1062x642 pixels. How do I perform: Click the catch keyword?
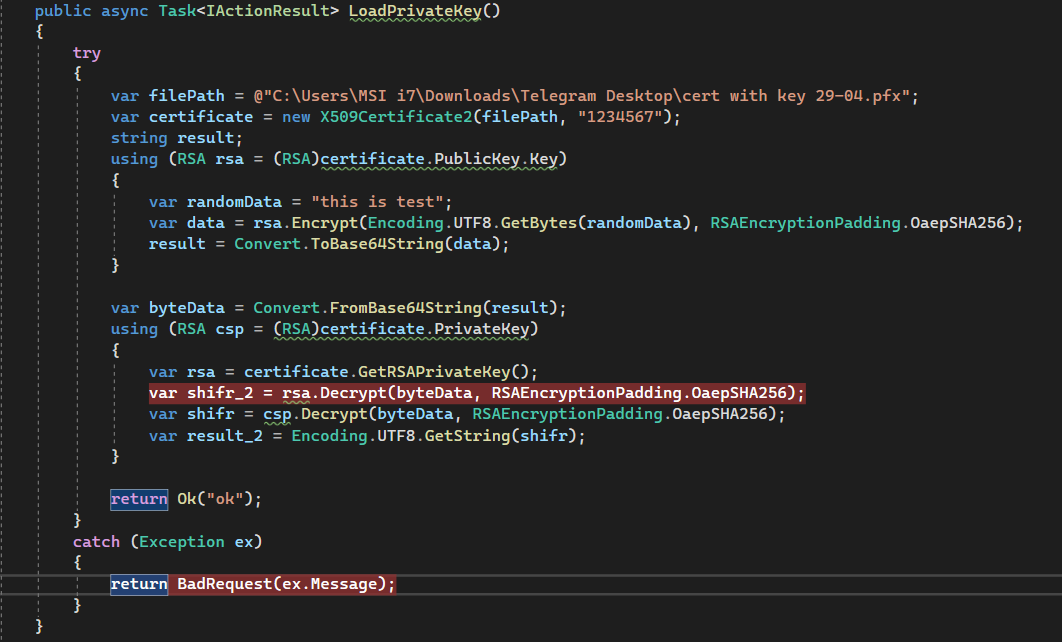96,542
